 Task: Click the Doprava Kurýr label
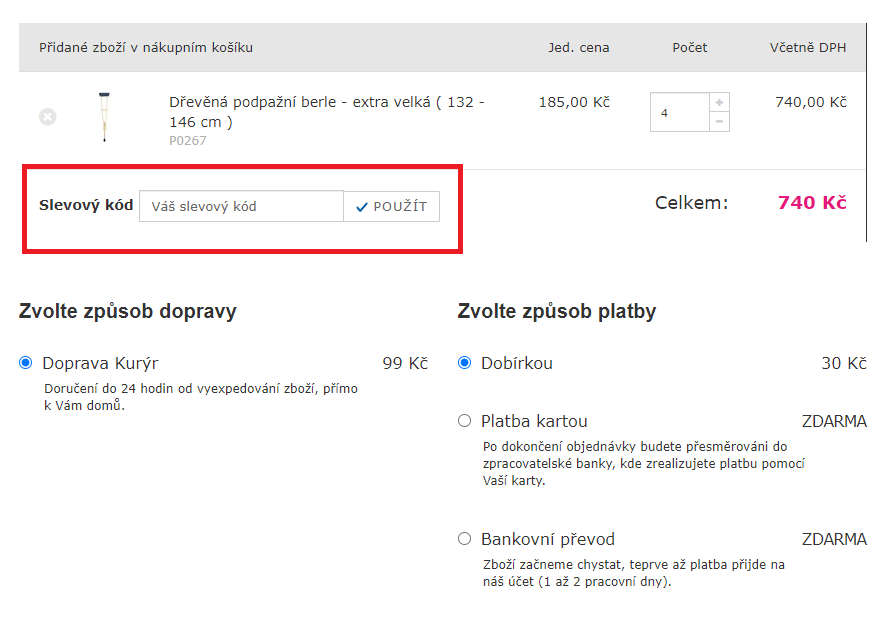(x=100, y=363)
